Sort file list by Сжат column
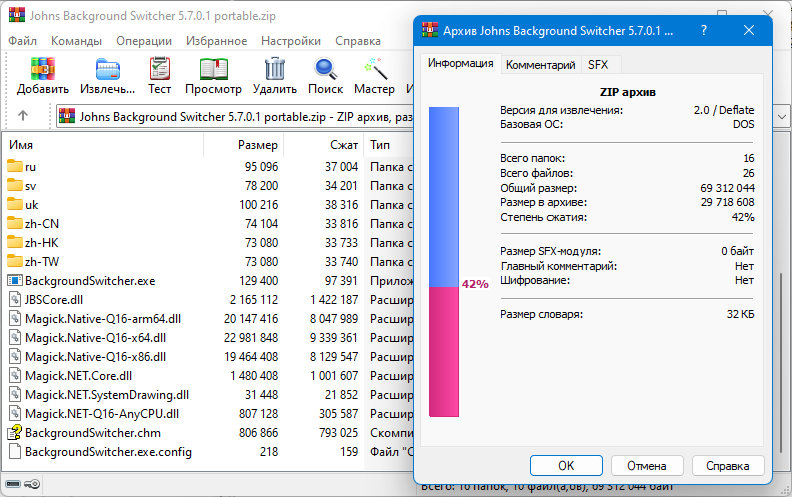Viewport: 792px width, 497px height. (x=324, y=145)
